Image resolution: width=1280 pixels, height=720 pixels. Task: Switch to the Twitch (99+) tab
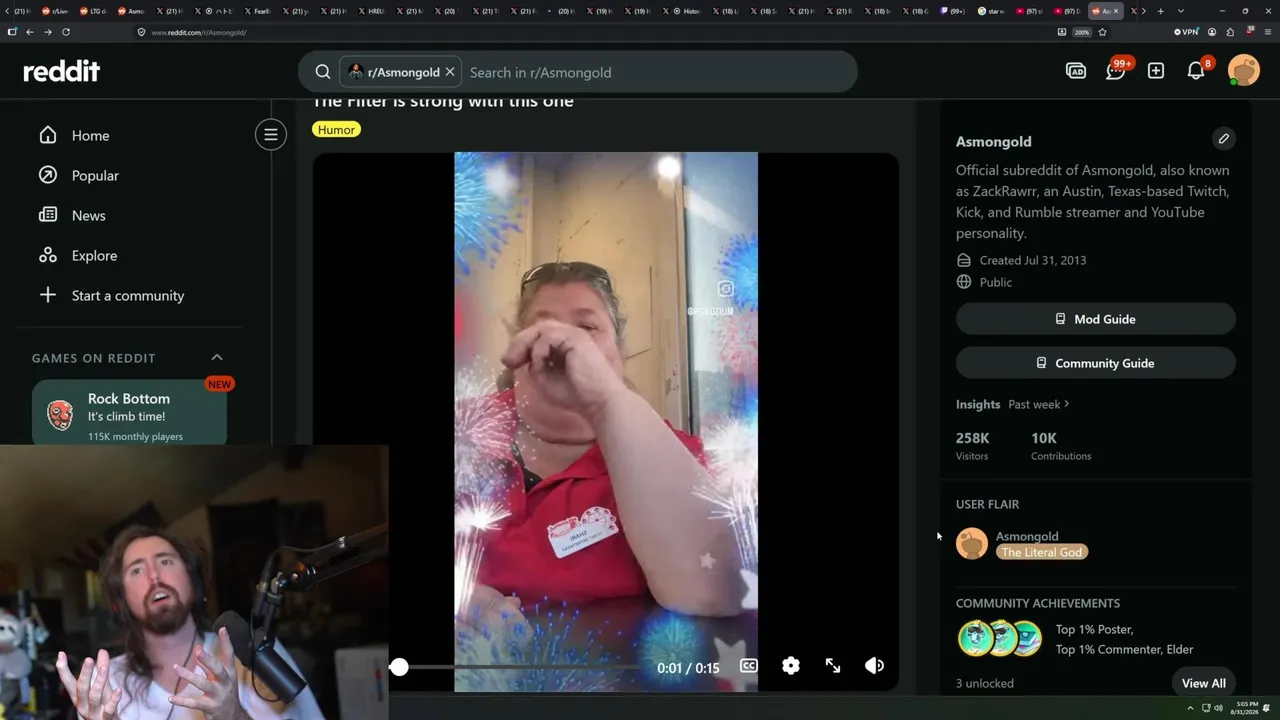(x=955, y=11)
